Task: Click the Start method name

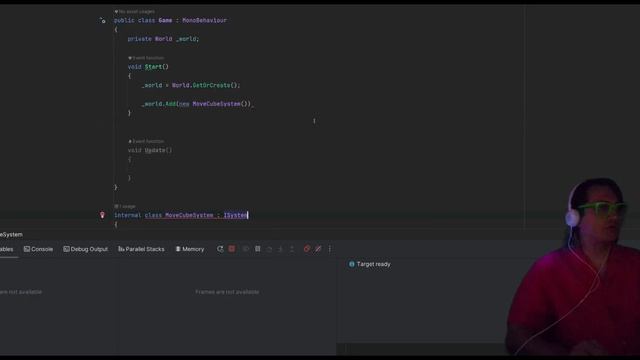Action: pyautogui.click(x=153, y=67)
